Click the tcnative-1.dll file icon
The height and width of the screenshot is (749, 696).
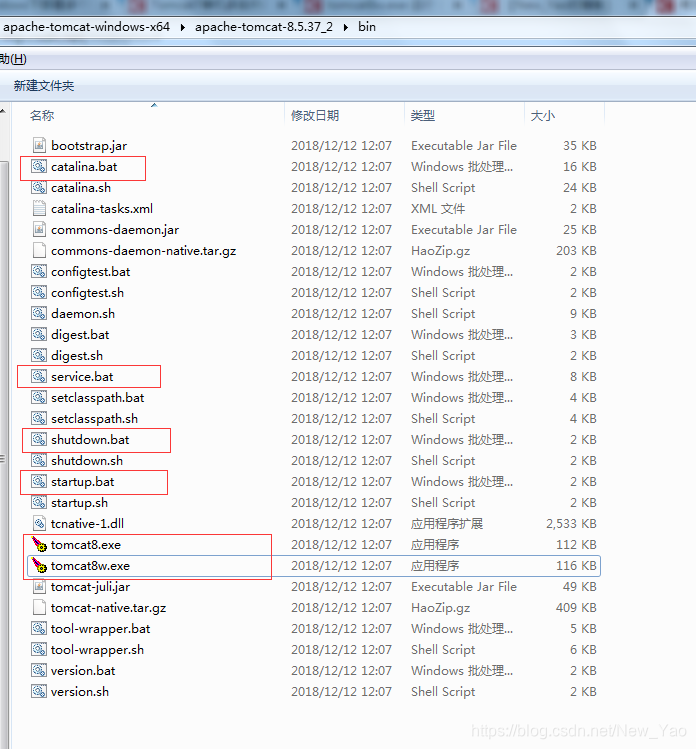pos(39,524)
